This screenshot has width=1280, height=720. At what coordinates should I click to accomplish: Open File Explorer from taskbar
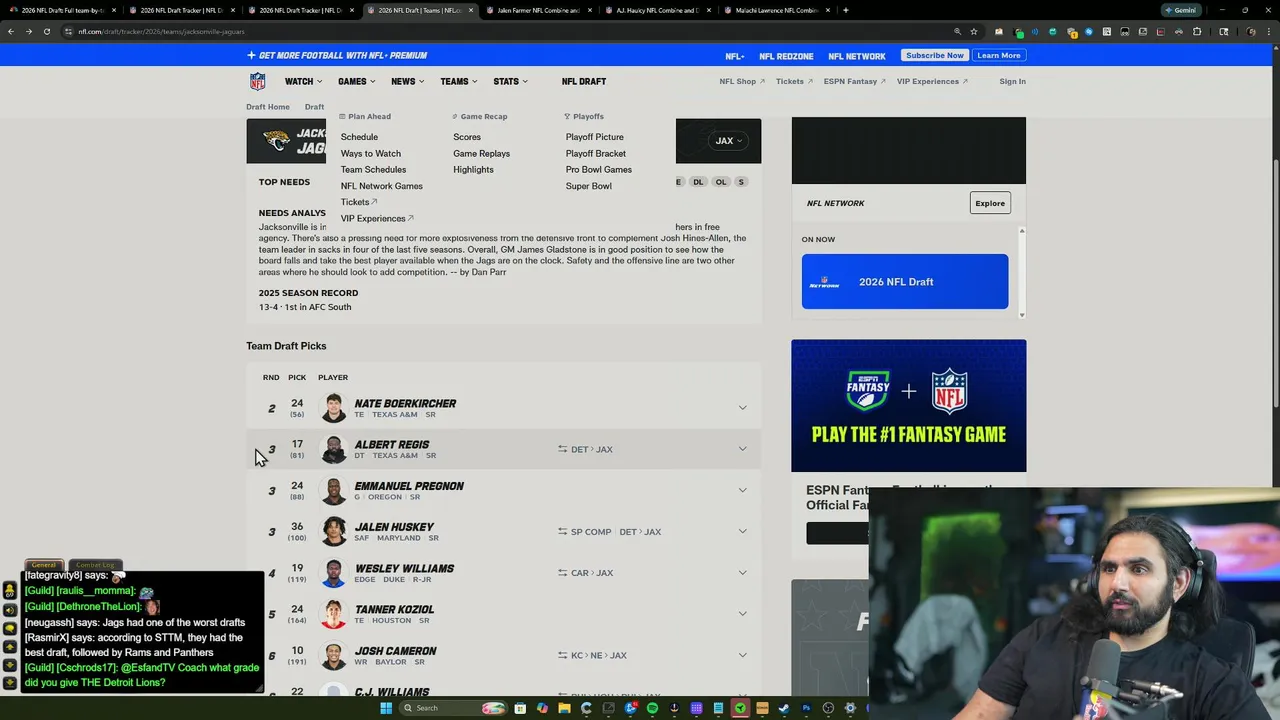coord(564,708)
